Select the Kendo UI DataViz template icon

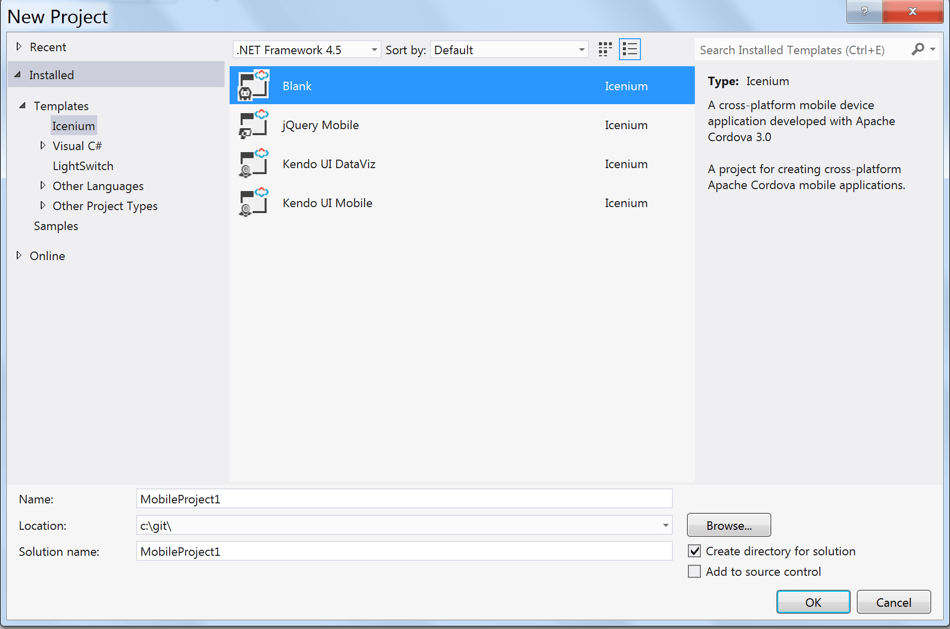point(253,164)
